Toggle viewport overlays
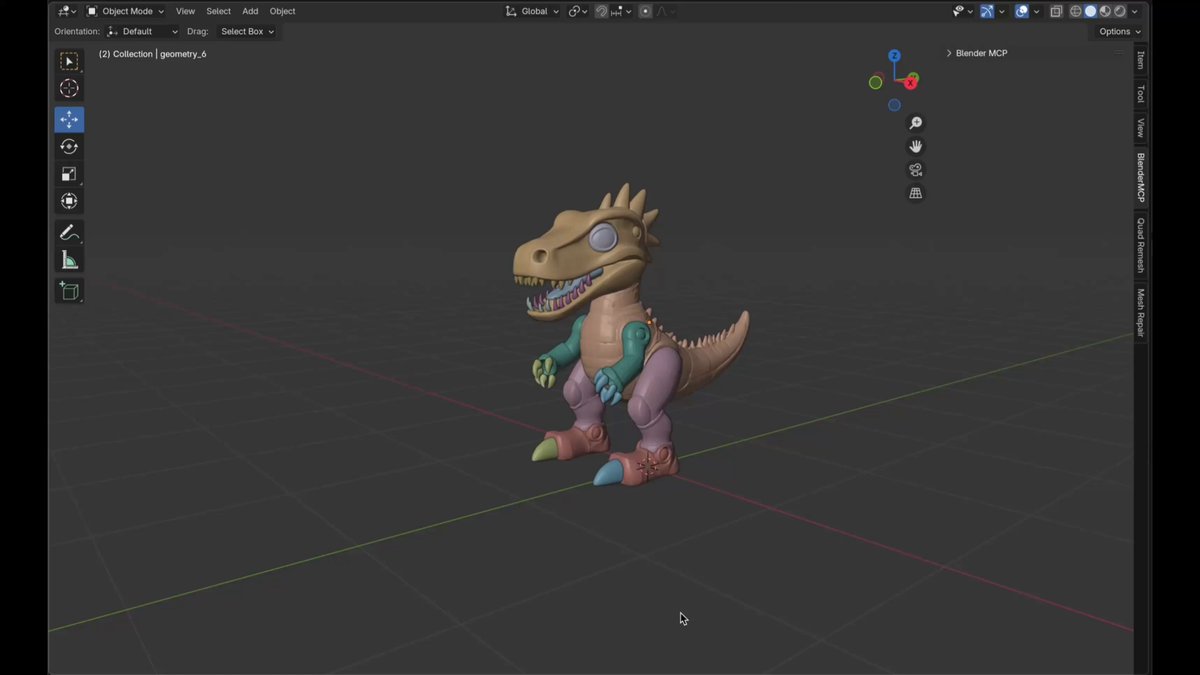The height and width of the screenshot is (675, 1200). coord(1021,11)
